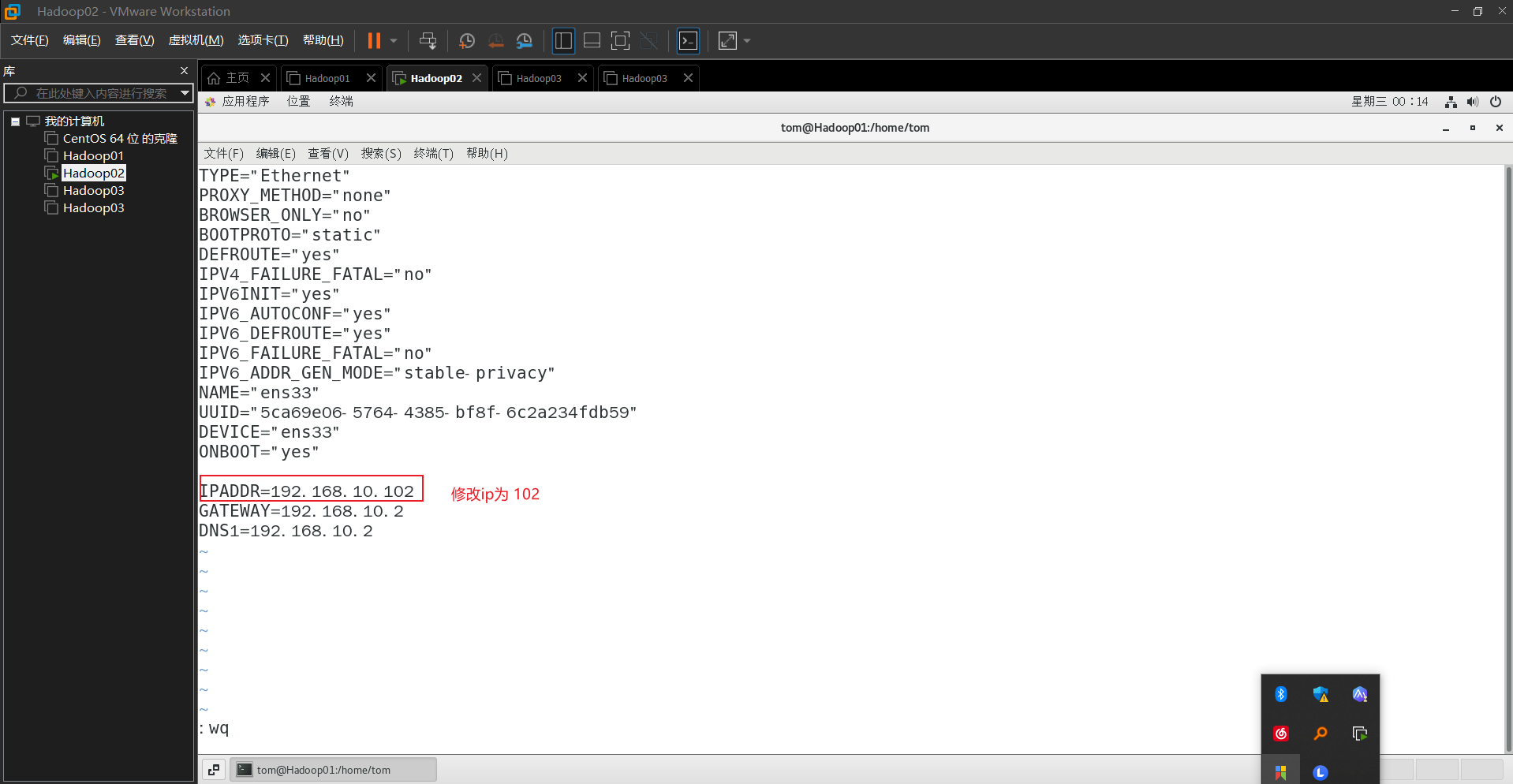Click the tom@Hadoop01:/home/tom taskbar button
The image size is (1513, 784).
(x=333, y=770)
